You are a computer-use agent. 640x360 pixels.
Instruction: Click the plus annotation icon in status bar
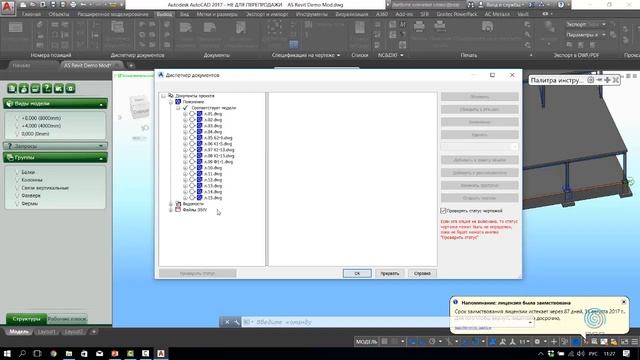click(554, 342)
